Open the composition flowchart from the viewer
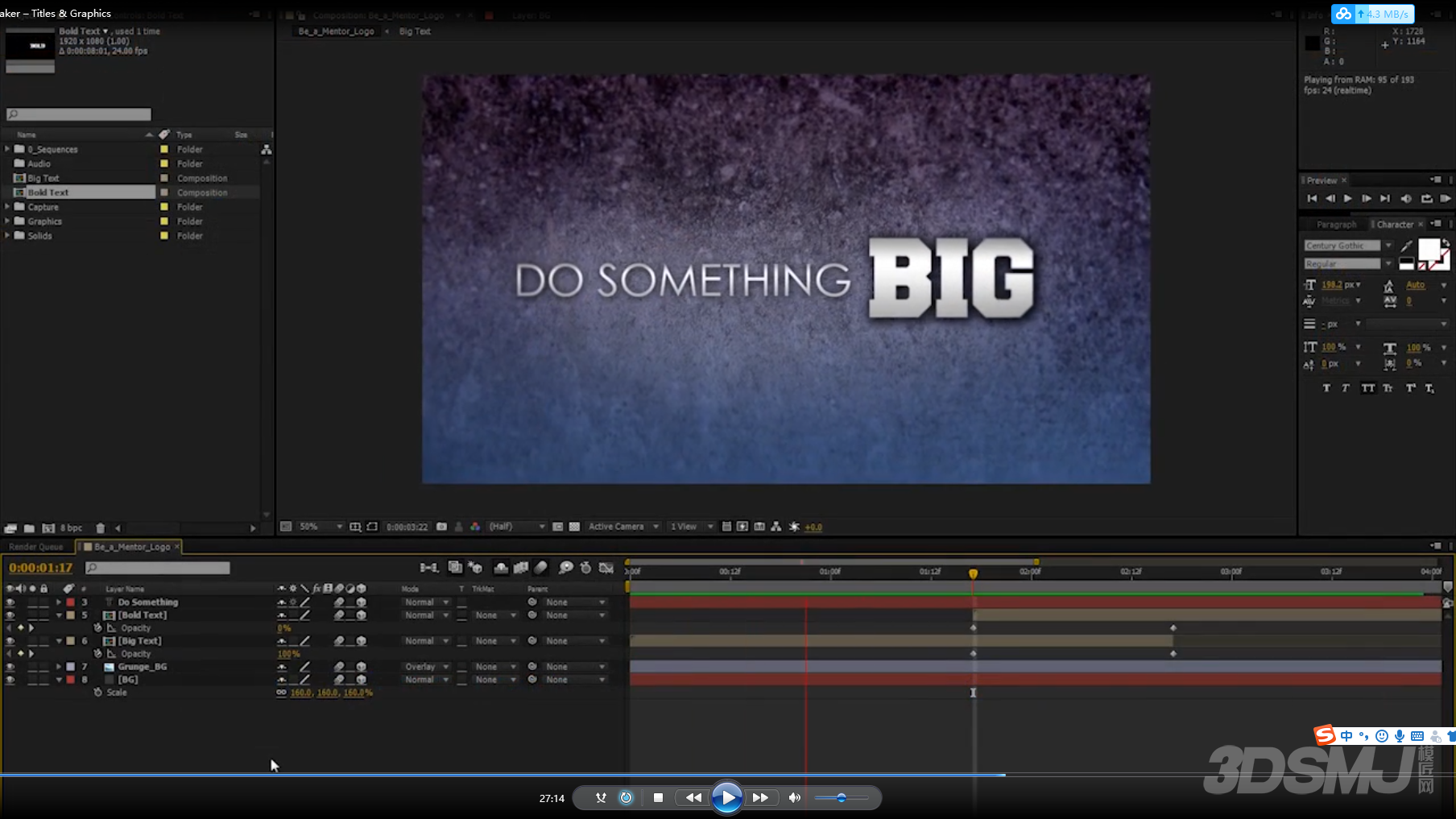Screen dimensions: 1456x819 (x=776, y=527)
